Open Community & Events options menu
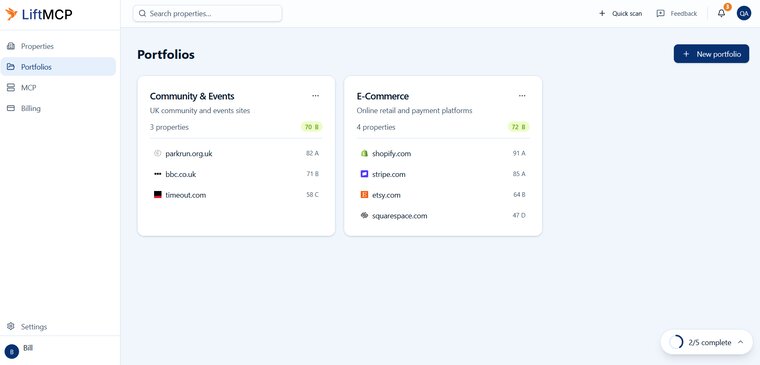Screen dimensions: 760x365 pyautogui.click(x=316, y=96)
